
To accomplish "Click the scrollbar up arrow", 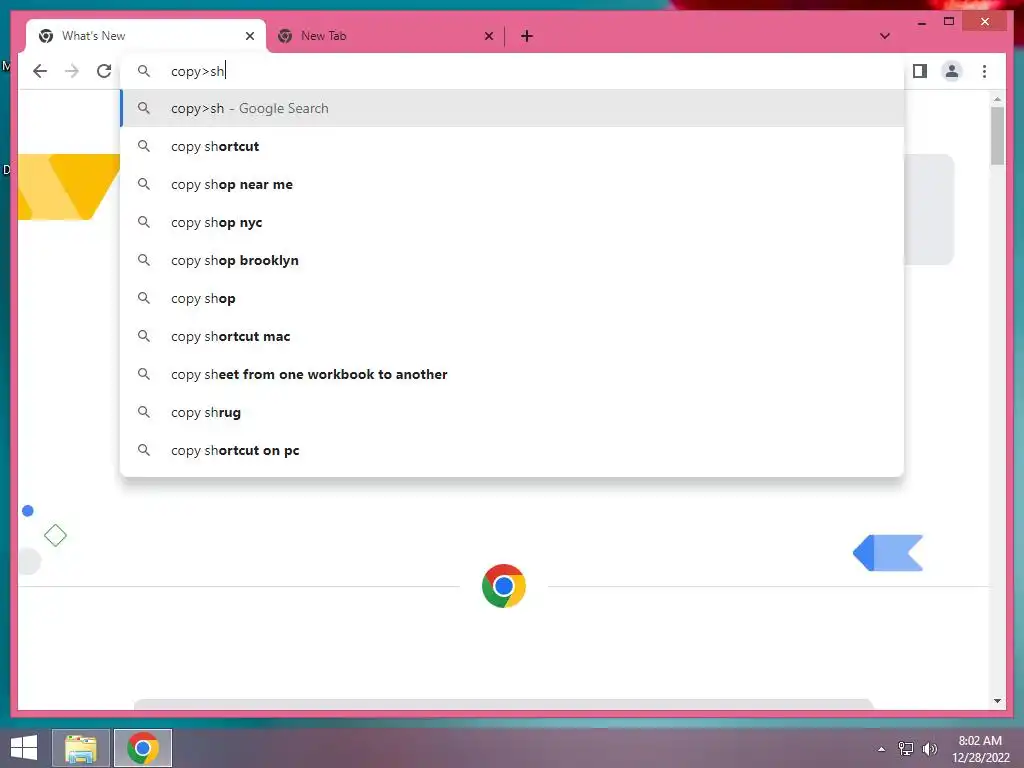I will [997, 99].
